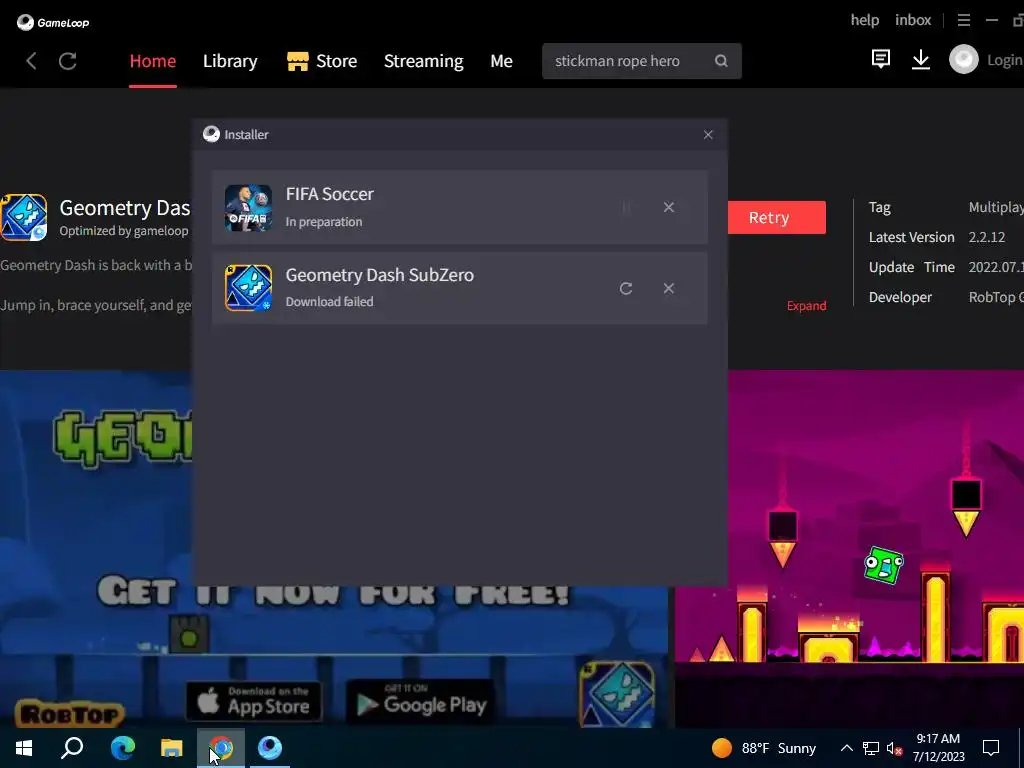Remove Geometry Dash SubZero from installer list
Image resolution: width=1024 pixels, height=768 pixels.
tap(669, 288)
